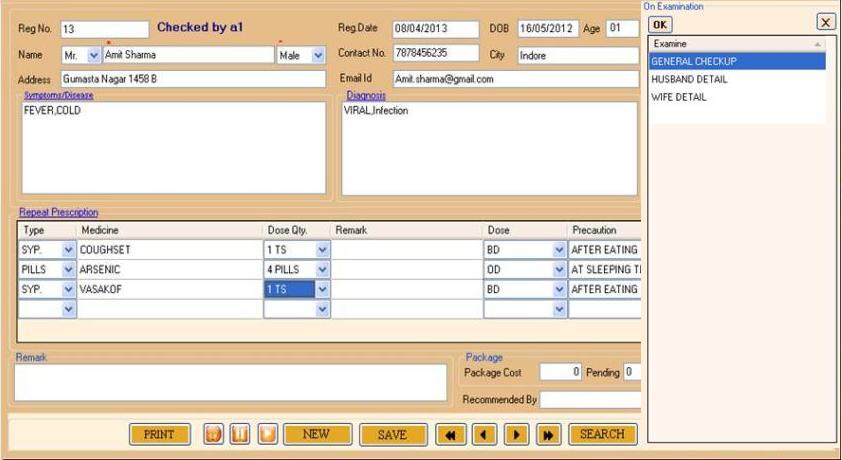Image resolution: width=842 pixels, height=460 pixels.
Task: Expand the Dose Qty dropdown for COUGHSET
Action: 322,250
